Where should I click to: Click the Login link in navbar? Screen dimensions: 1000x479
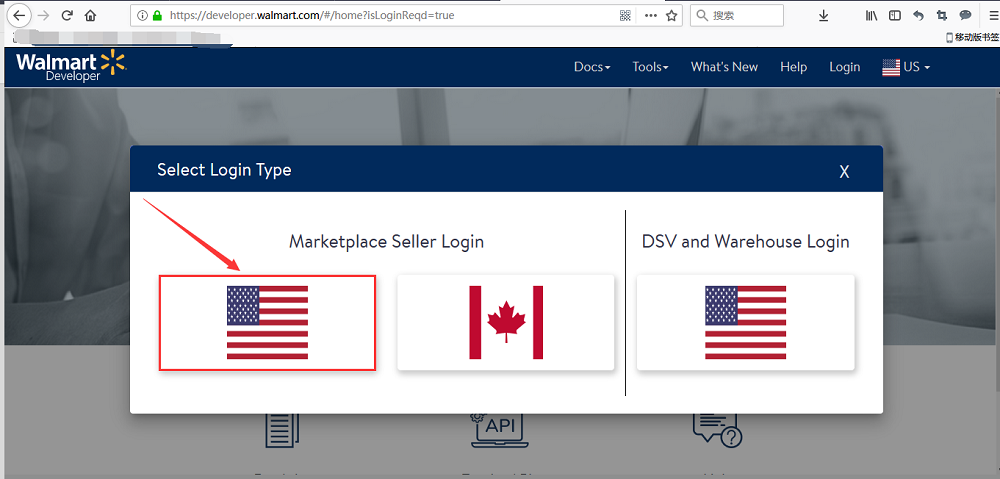844,67
